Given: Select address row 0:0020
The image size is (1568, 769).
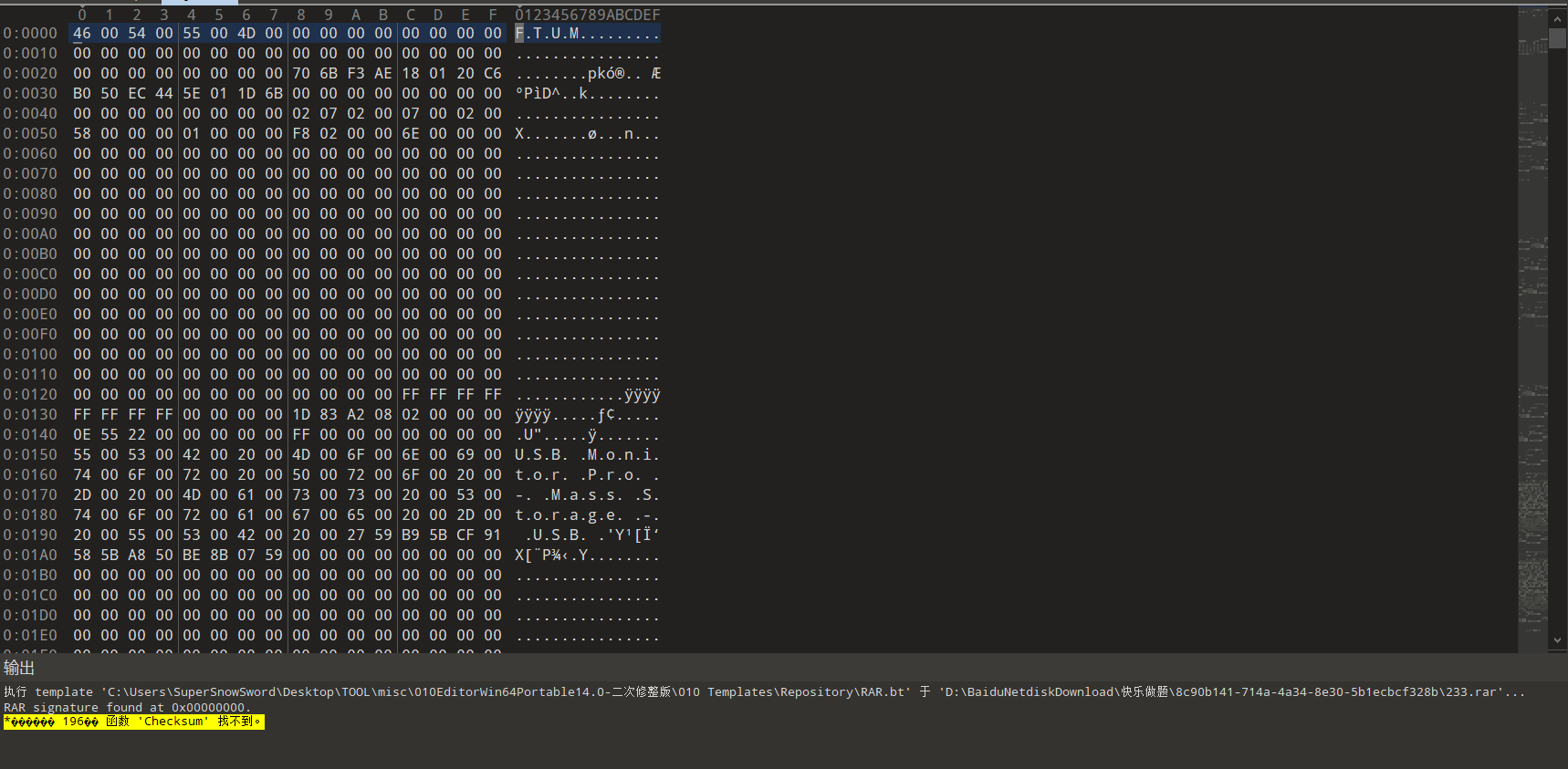Looking at the screenshot, I should click(x=30, y=73).
